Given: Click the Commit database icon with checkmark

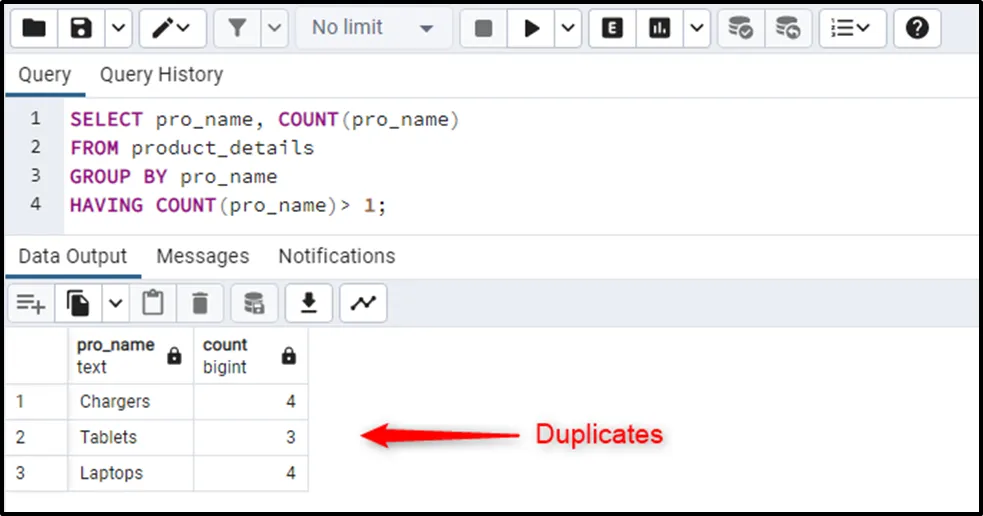Looking at the screenshot, I should [x=740, y=29].
